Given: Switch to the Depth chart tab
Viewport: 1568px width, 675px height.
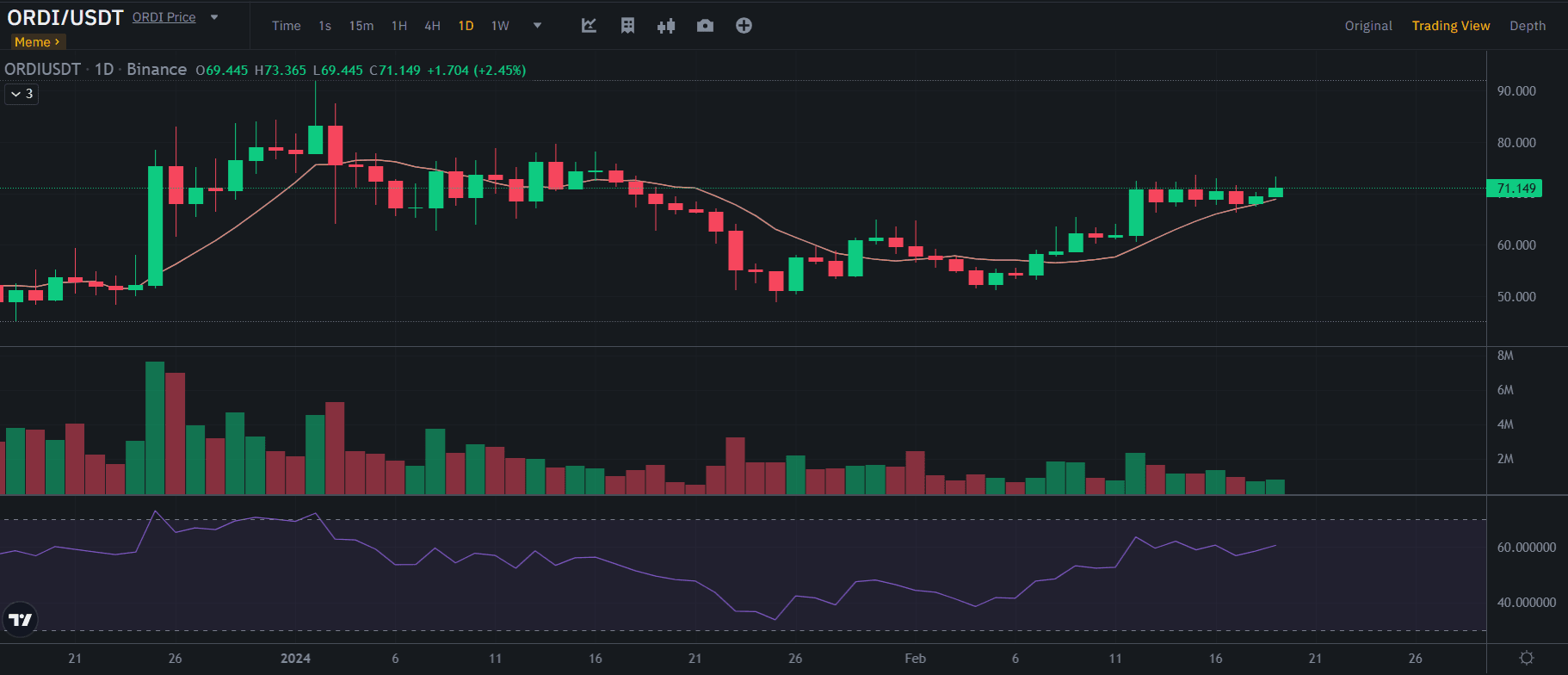Looking at the screenshot, I should (1527, 26).
